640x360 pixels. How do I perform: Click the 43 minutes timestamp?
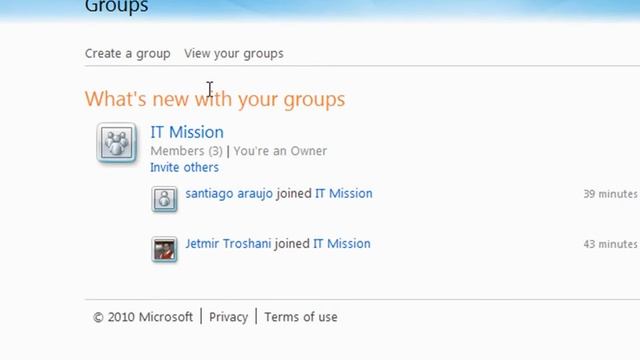[x=611, y=244]
